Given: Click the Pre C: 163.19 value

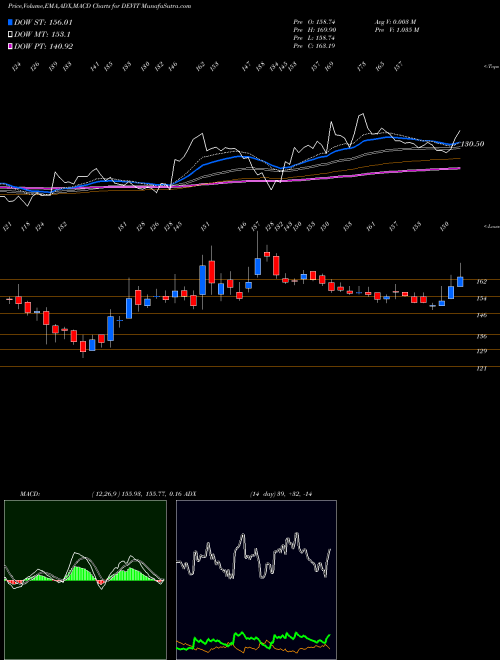Looking at the screenshot, I should pos(314,46).
